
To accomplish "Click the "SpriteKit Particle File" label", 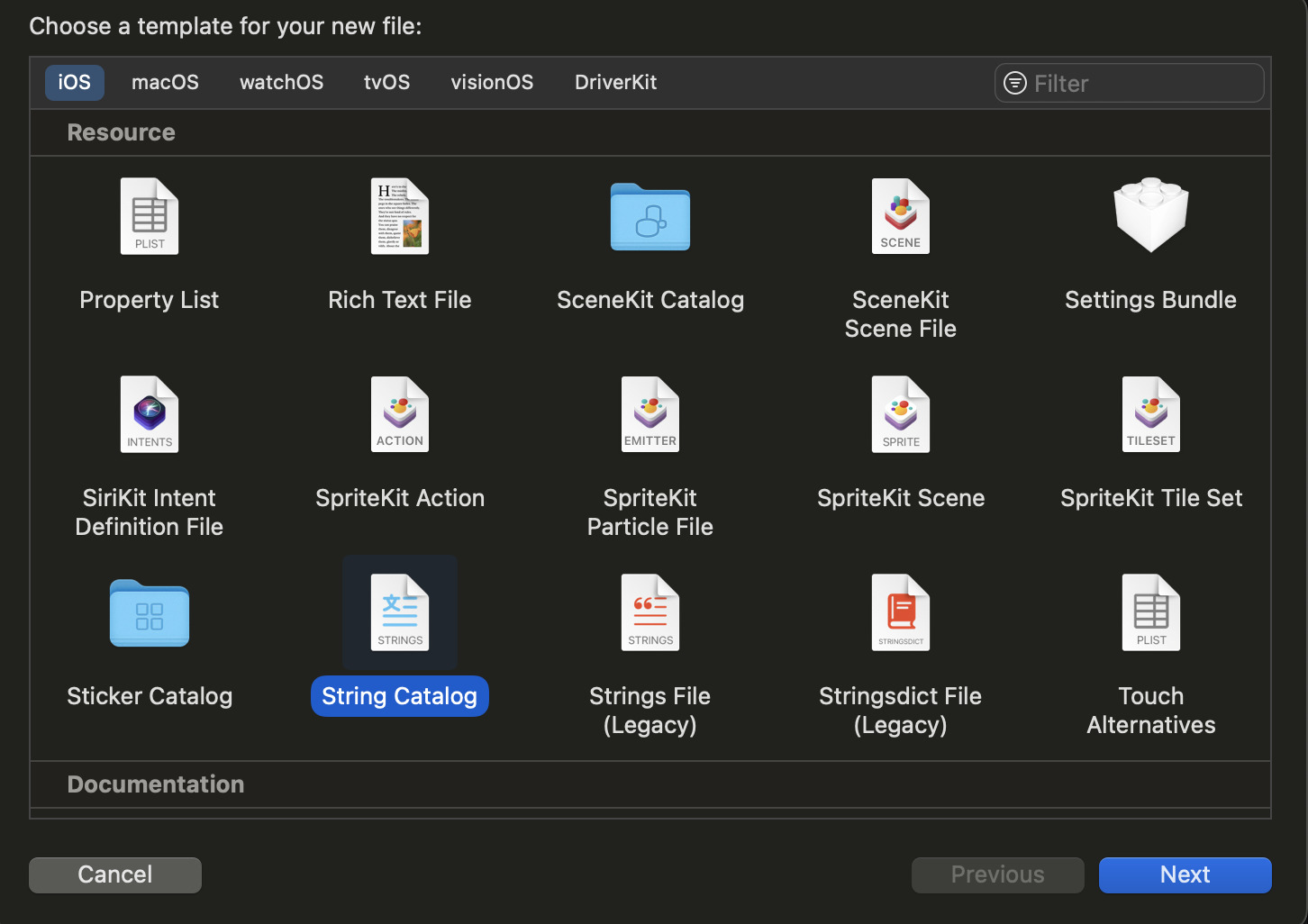I will (650, 512).
